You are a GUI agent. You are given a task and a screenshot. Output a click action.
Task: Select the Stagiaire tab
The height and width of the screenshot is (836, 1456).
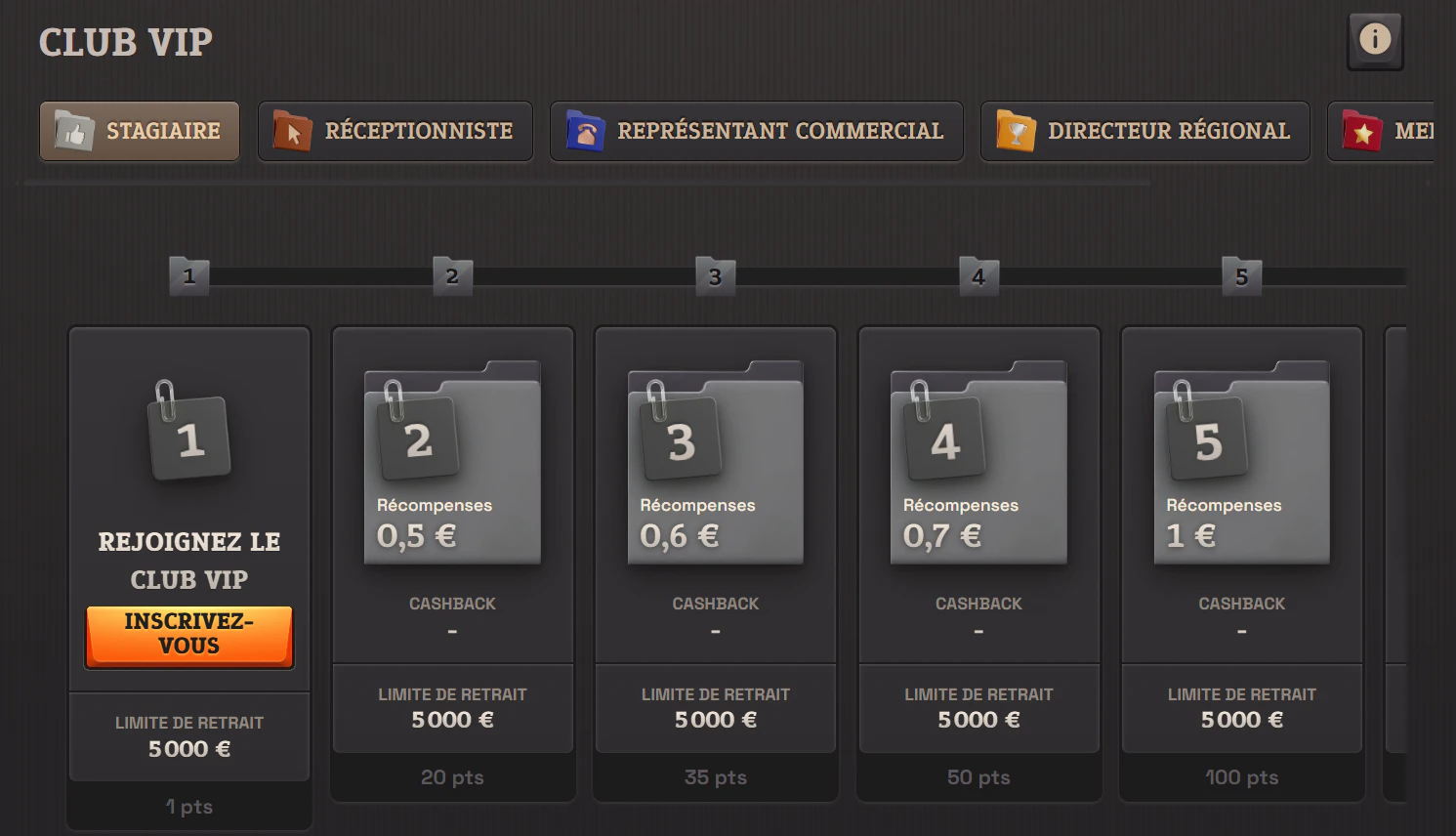(140, 131)
